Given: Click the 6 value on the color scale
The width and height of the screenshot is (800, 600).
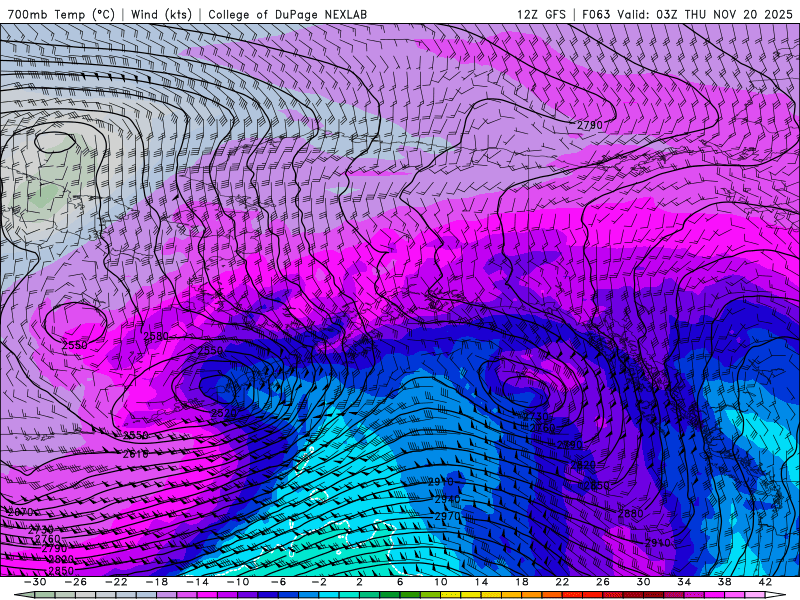Looking at the screenshot, I should click(x=400, y=582).
